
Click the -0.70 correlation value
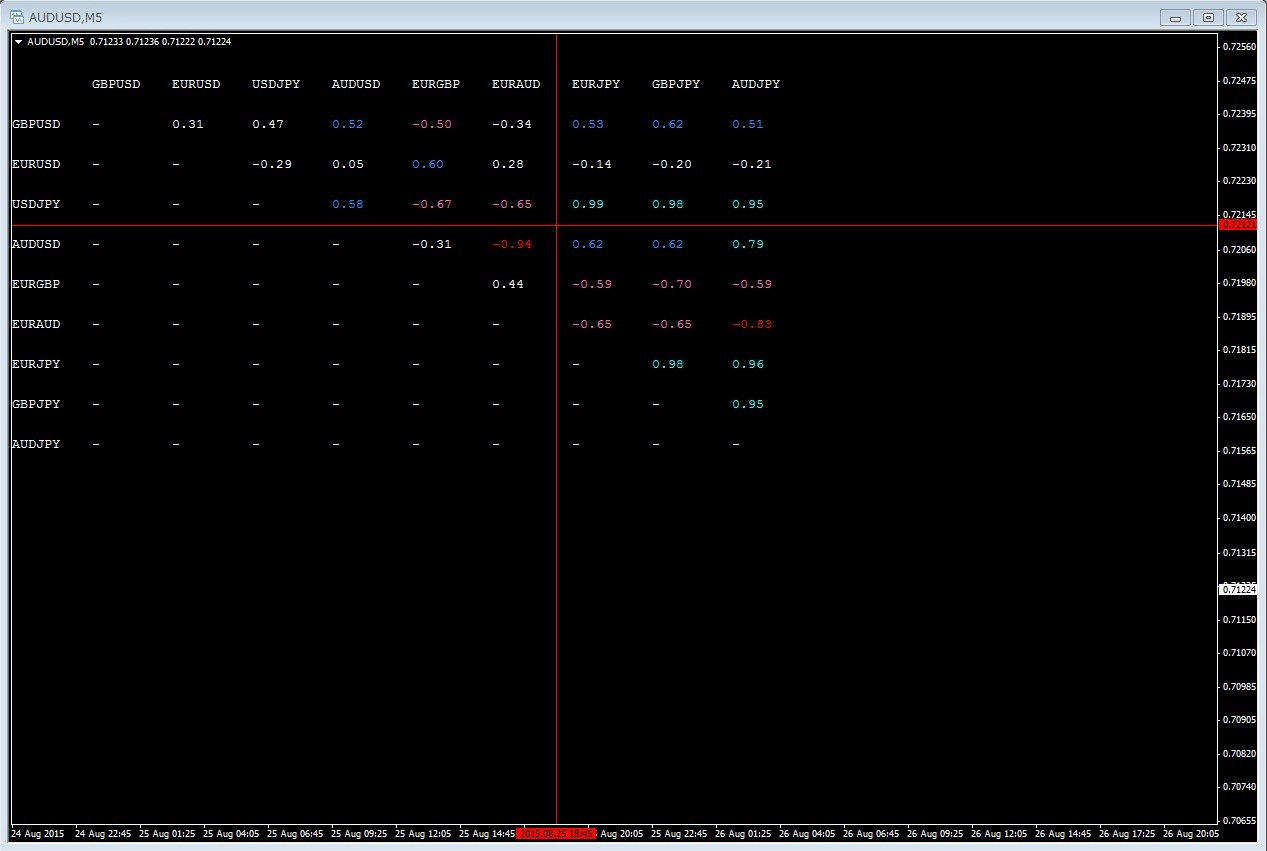[x=672, y=284]
